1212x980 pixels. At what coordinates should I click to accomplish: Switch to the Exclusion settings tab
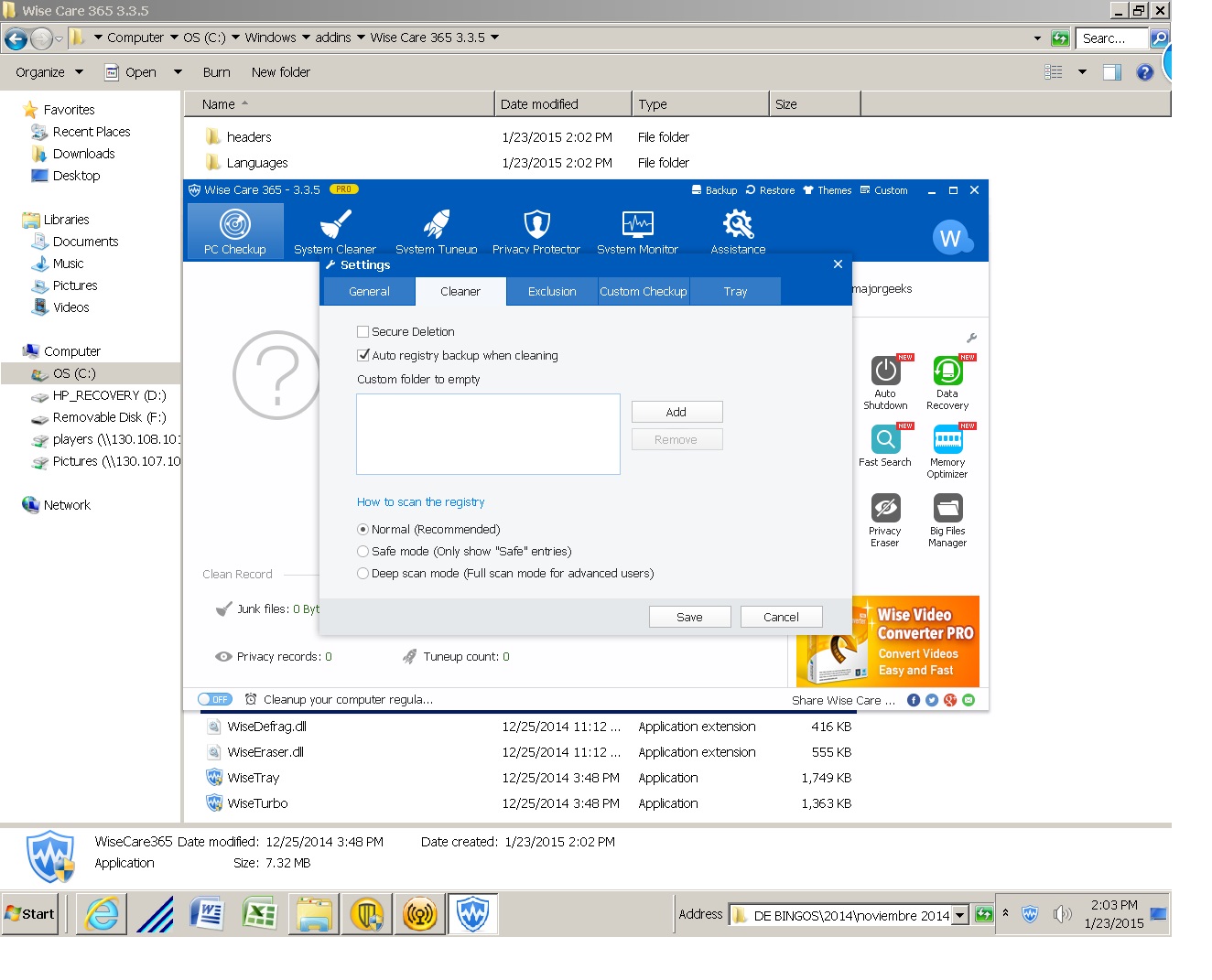[552, 292]
